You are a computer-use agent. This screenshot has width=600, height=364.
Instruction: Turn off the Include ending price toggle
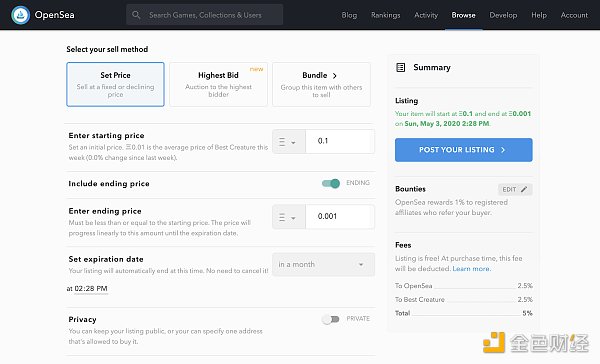point(331,183)
